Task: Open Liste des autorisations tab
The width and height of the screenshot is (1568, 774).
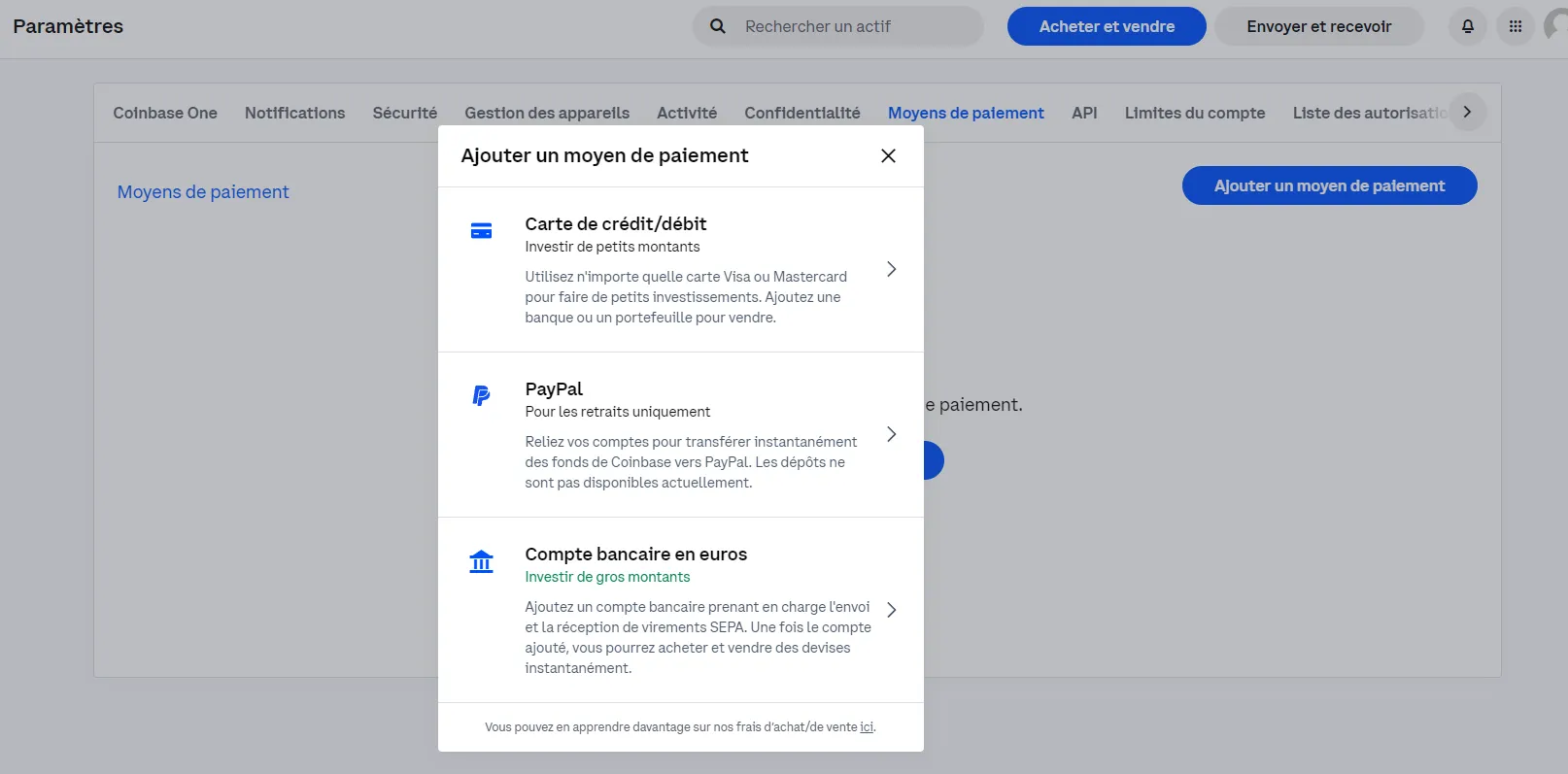Action: click(1370, 113)
